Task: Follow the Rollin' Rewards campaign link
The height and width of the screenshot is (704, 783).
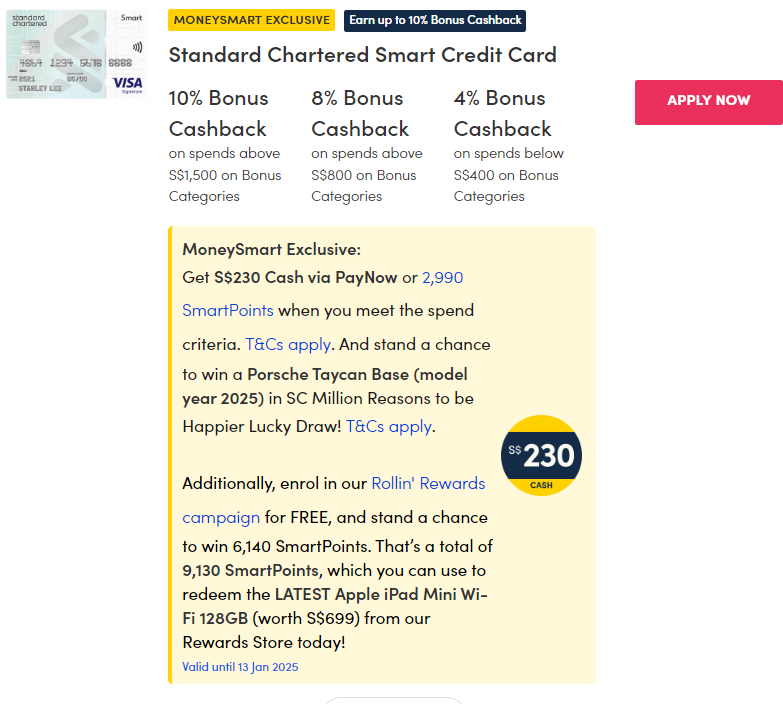Action: pos(428,484)
